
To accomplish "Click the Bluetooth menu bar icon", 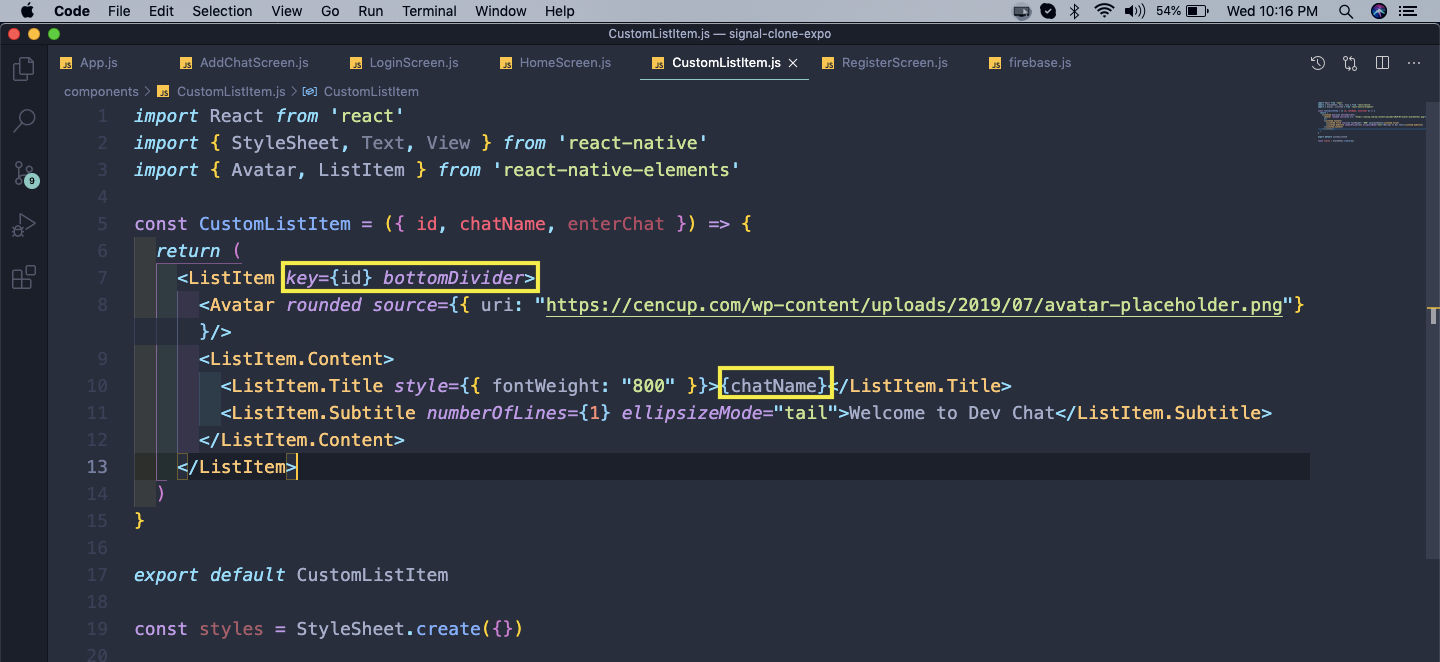I will click(x=1075, y=11).
